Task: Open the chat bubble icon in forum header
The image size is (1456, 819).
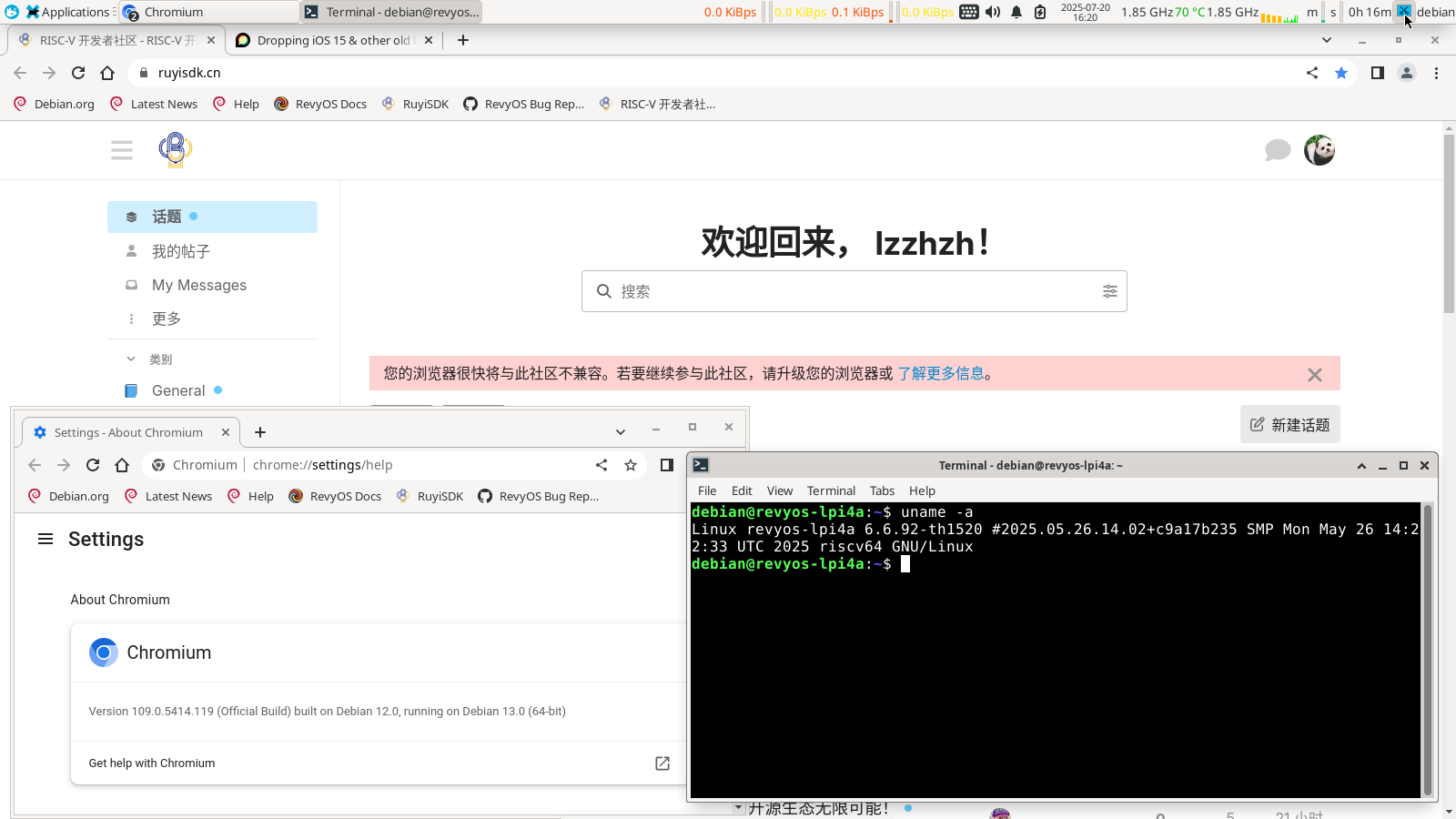Action: click(x=1278, y=150)
